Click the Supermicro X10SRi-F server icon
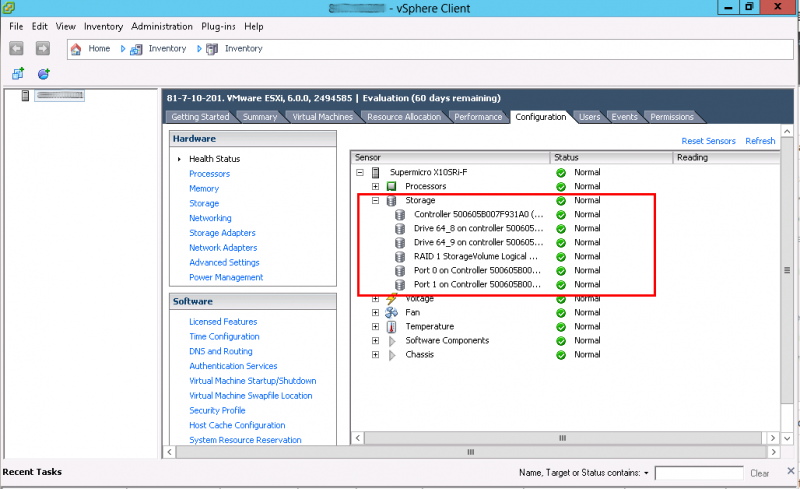This screenshot has height=489, width=800. coord(376,173)
